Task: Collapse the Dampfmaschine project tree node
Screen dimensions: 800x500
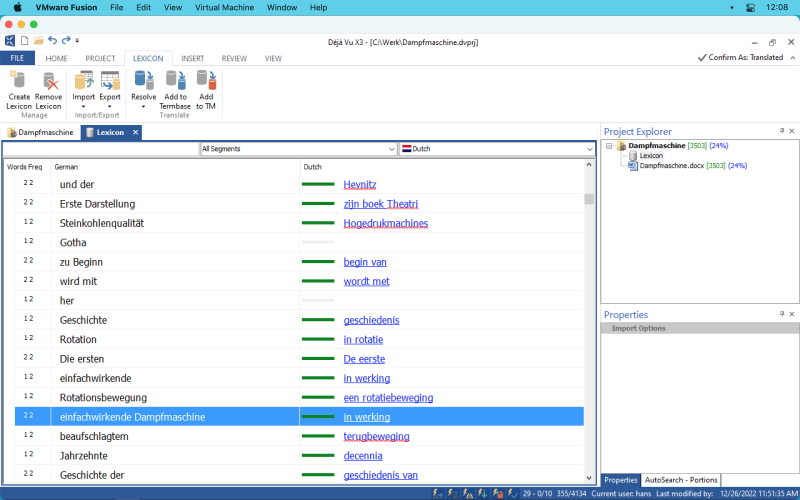Action: coord(609,146)
